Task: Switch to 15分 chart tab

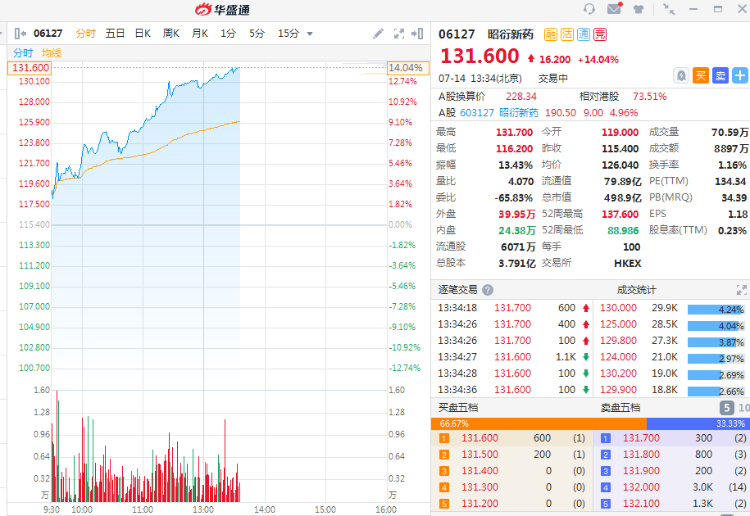Action: click(288, 33)
